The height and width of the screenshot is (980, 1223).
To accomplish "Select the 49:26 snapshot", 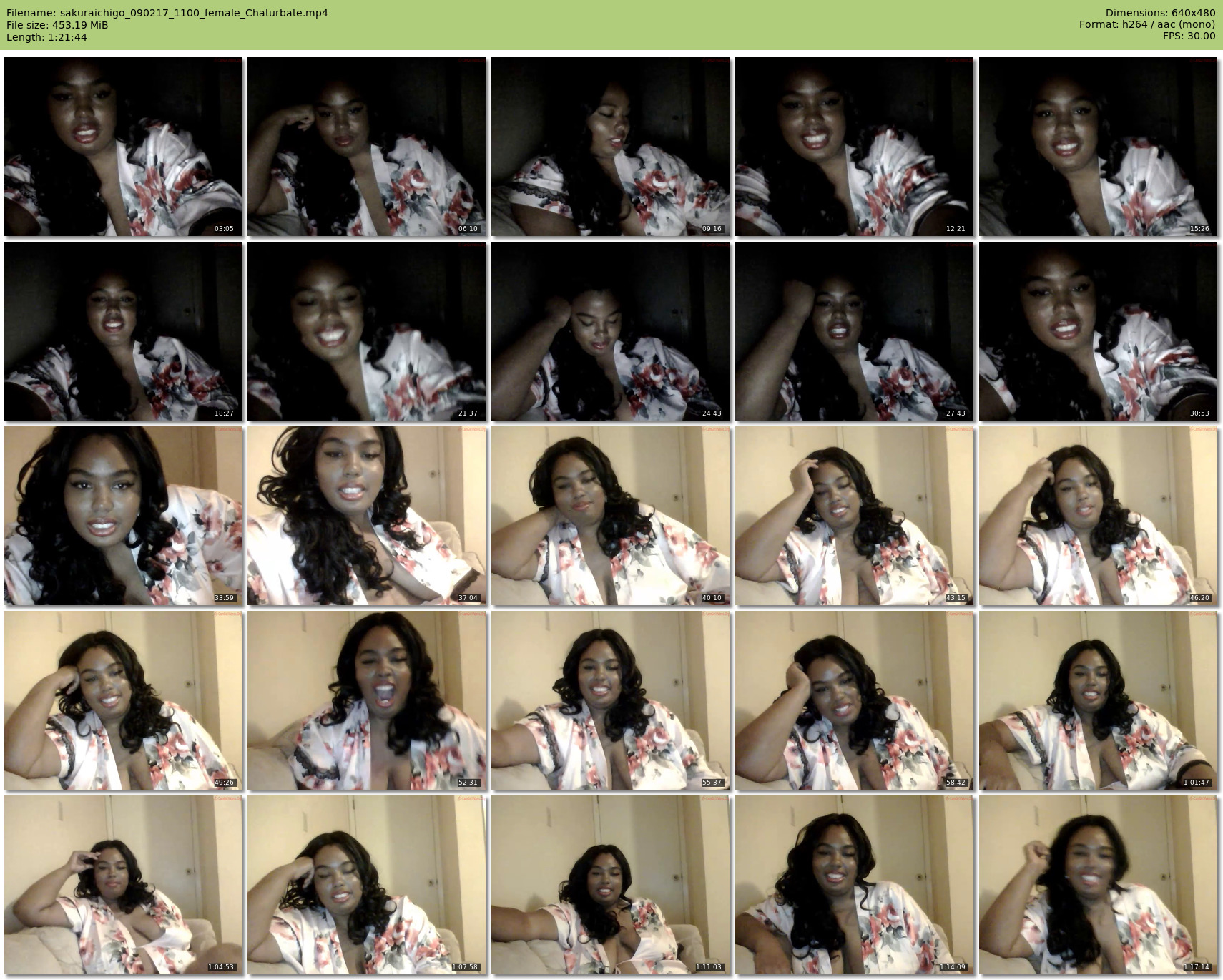I will (123, 700).
